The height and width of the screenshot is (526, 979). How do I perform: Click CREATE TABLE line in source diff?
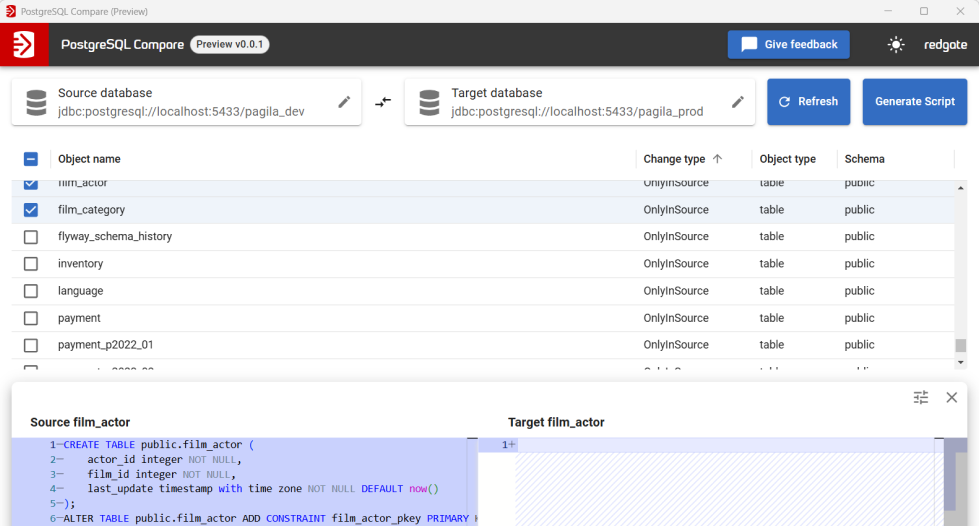[x=159, y=445]
